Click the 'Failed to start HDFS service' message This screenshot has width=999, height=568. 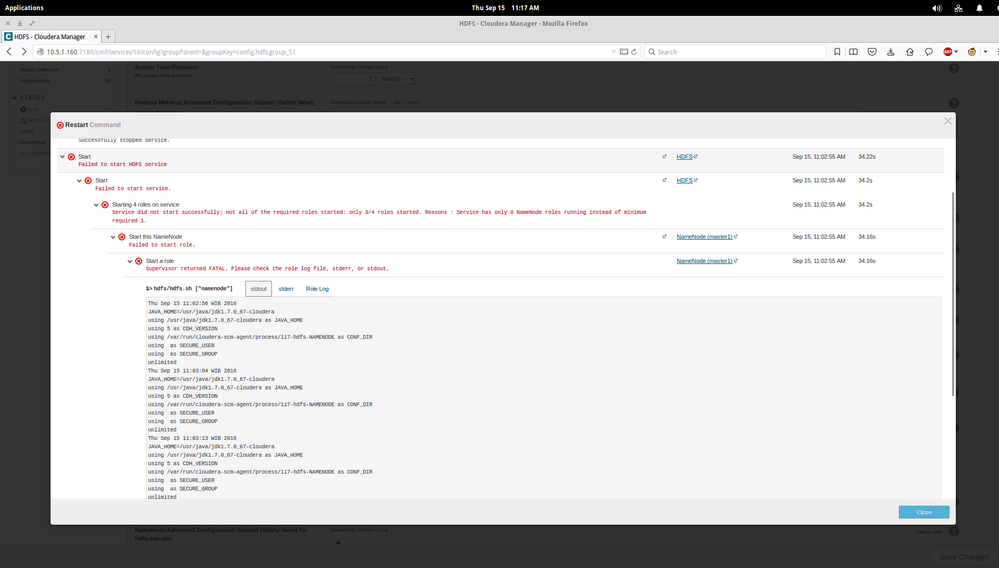pos(123,164)
